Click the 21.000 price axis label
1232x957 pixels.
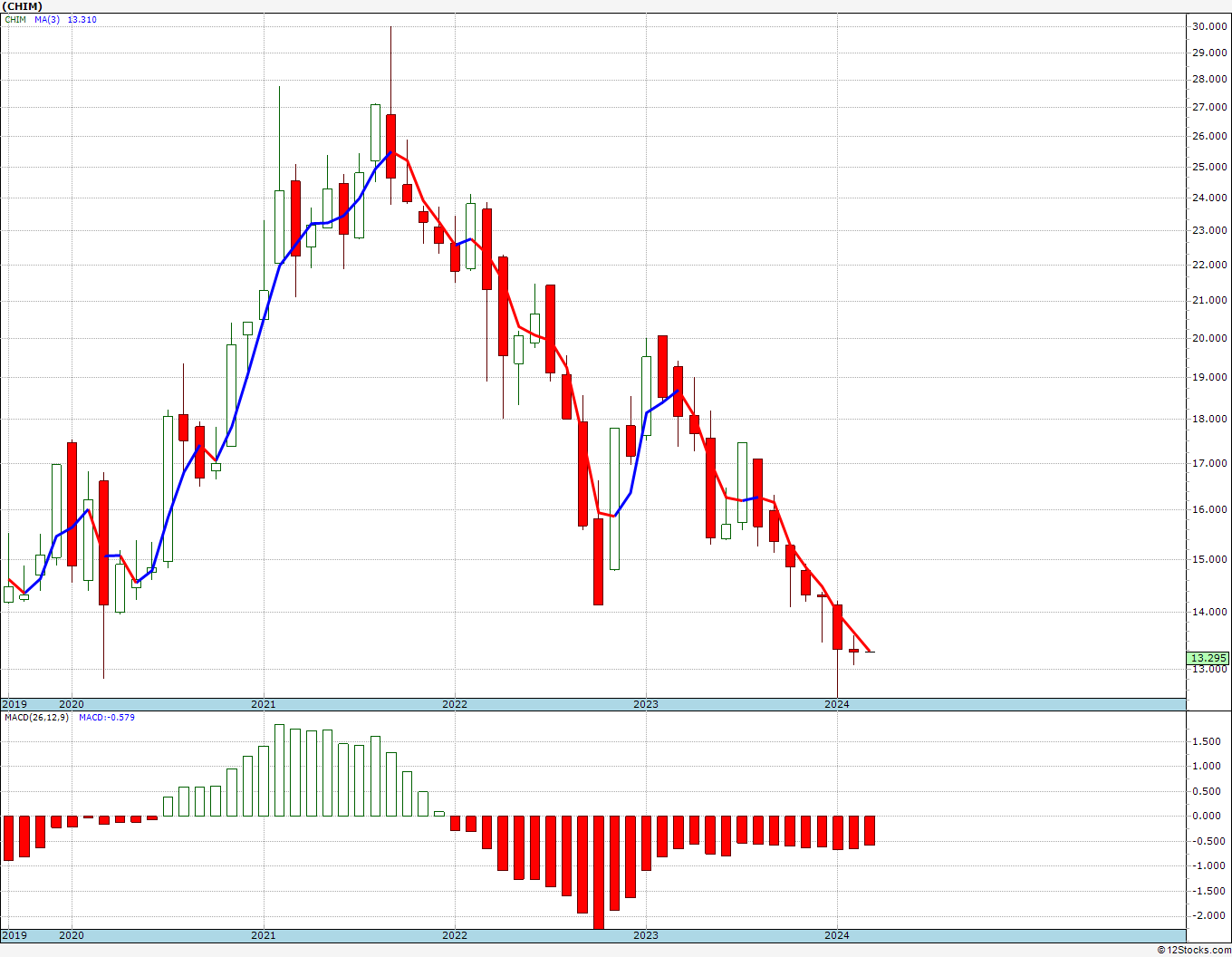pos(1210,300)
